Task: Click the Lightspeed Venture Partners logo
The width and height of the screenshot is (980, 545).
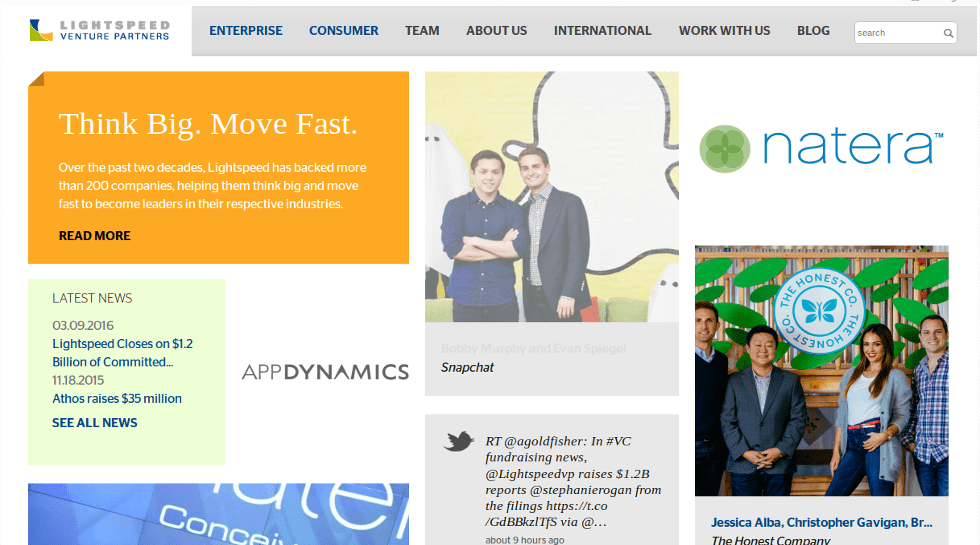Action: (99, 30)
